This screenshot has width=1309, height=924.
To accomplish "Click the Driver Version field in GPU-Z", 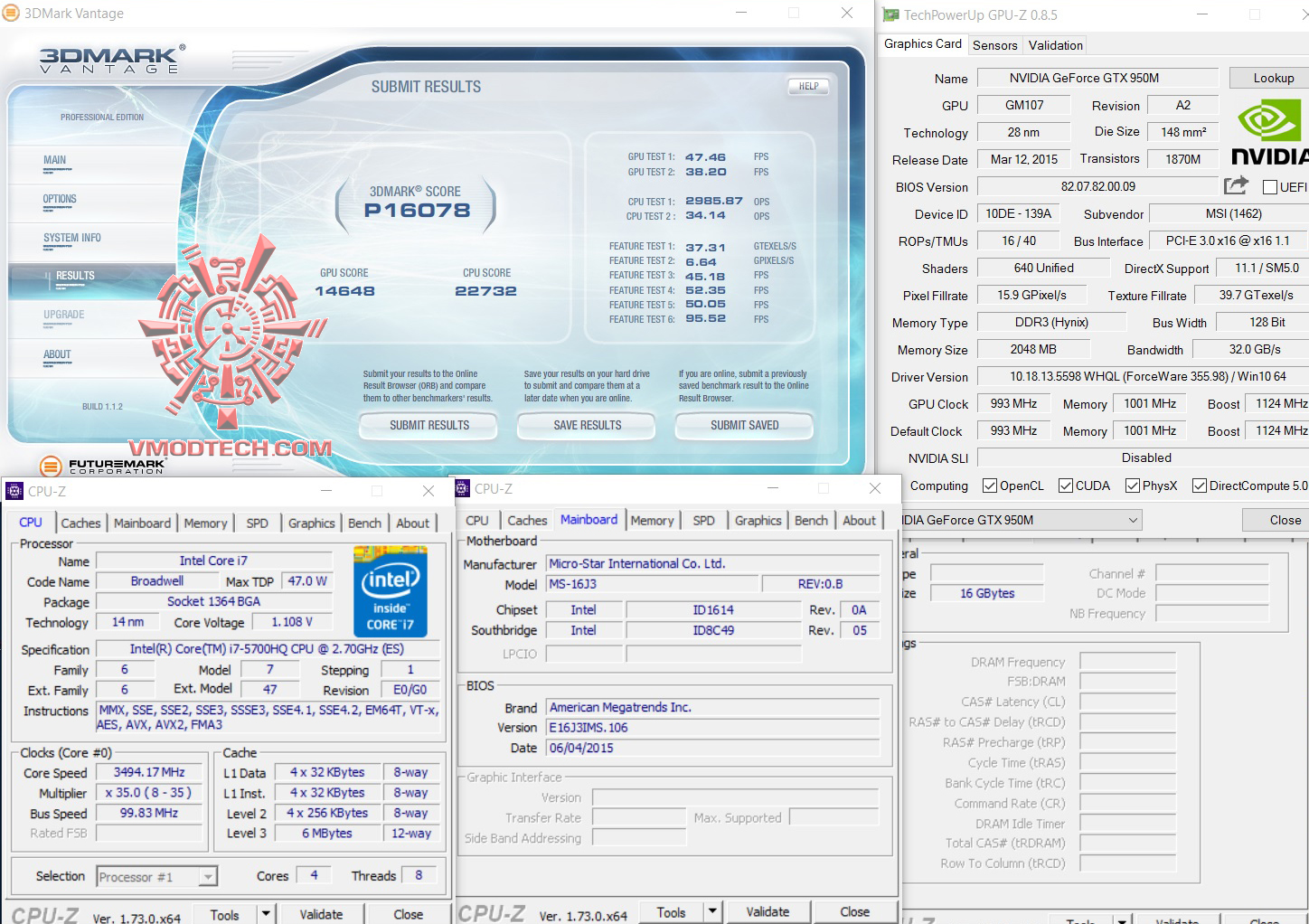I will (x=1143, y=376).
